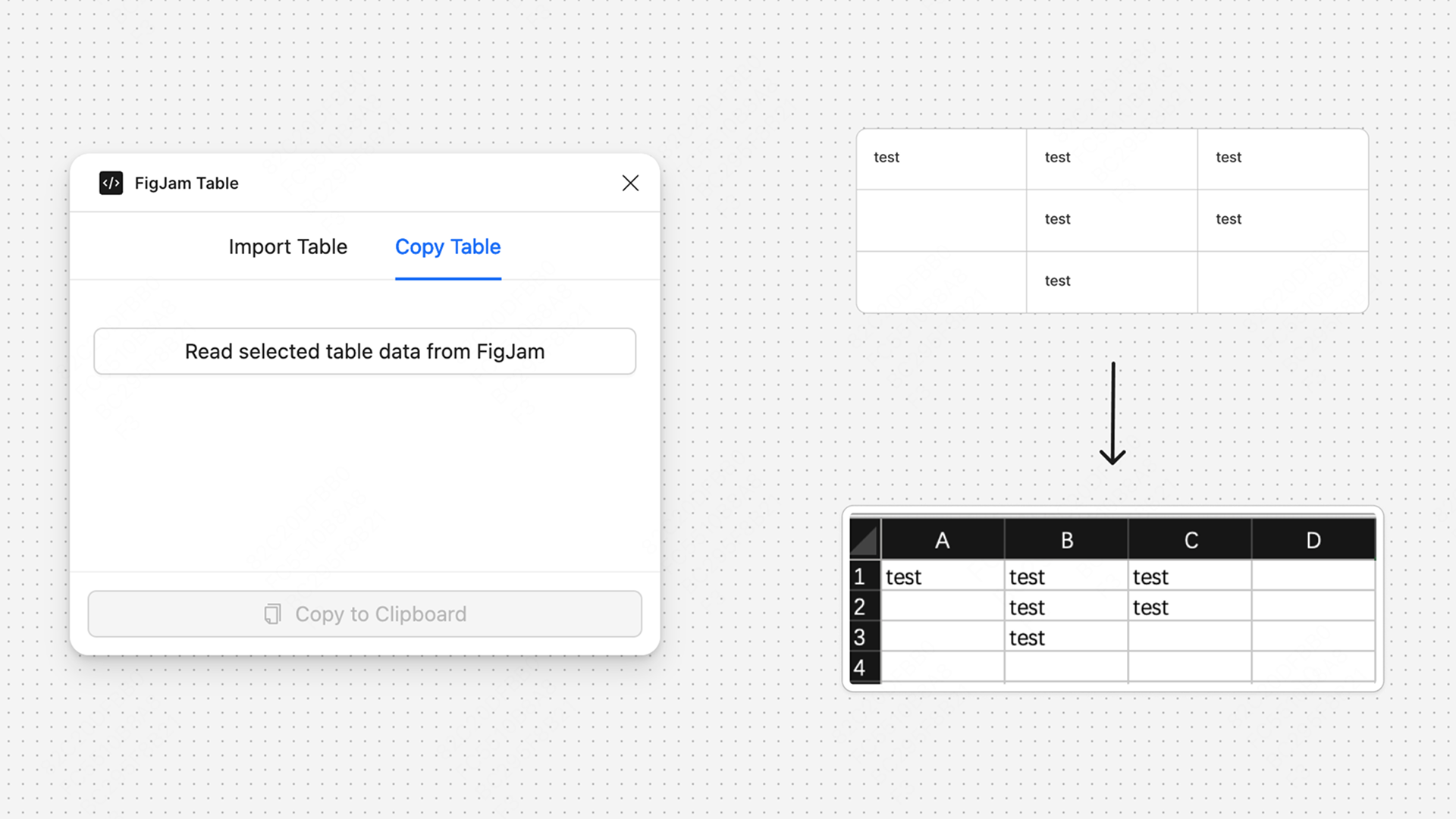Screen dimensions: 1456x819
Task: Select the FigJam table first-row last test cell
Action: click(1283, 158)
